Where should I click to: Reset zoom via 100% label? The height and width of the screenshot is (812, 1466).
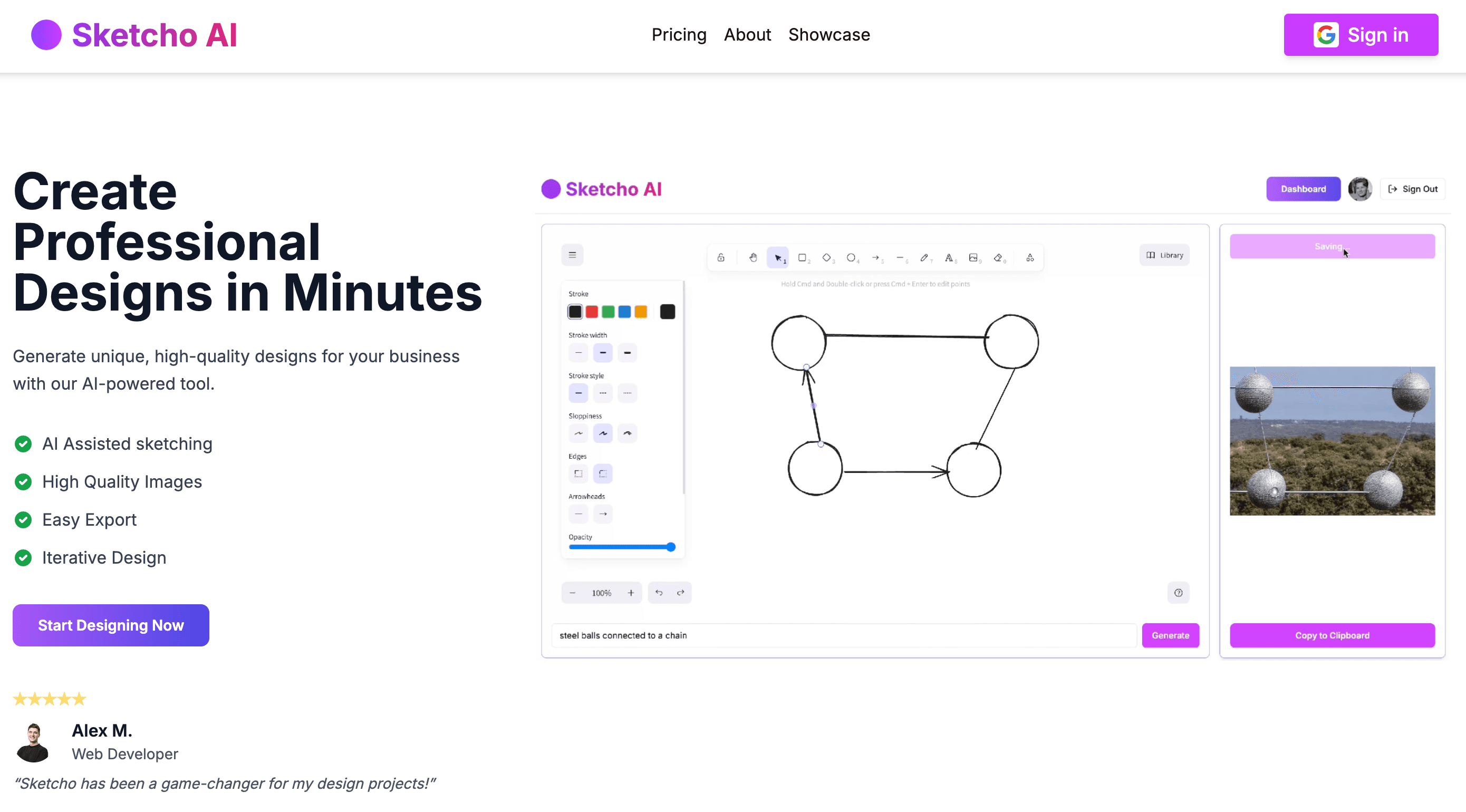601,593
